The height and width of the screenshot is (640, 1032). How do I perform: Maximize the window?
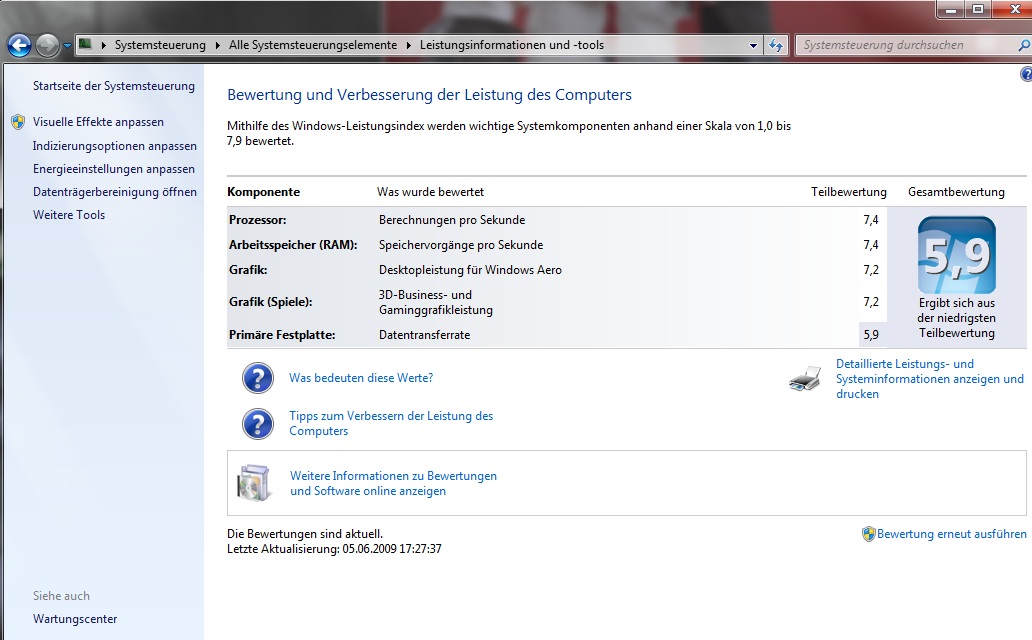[978, 9]
